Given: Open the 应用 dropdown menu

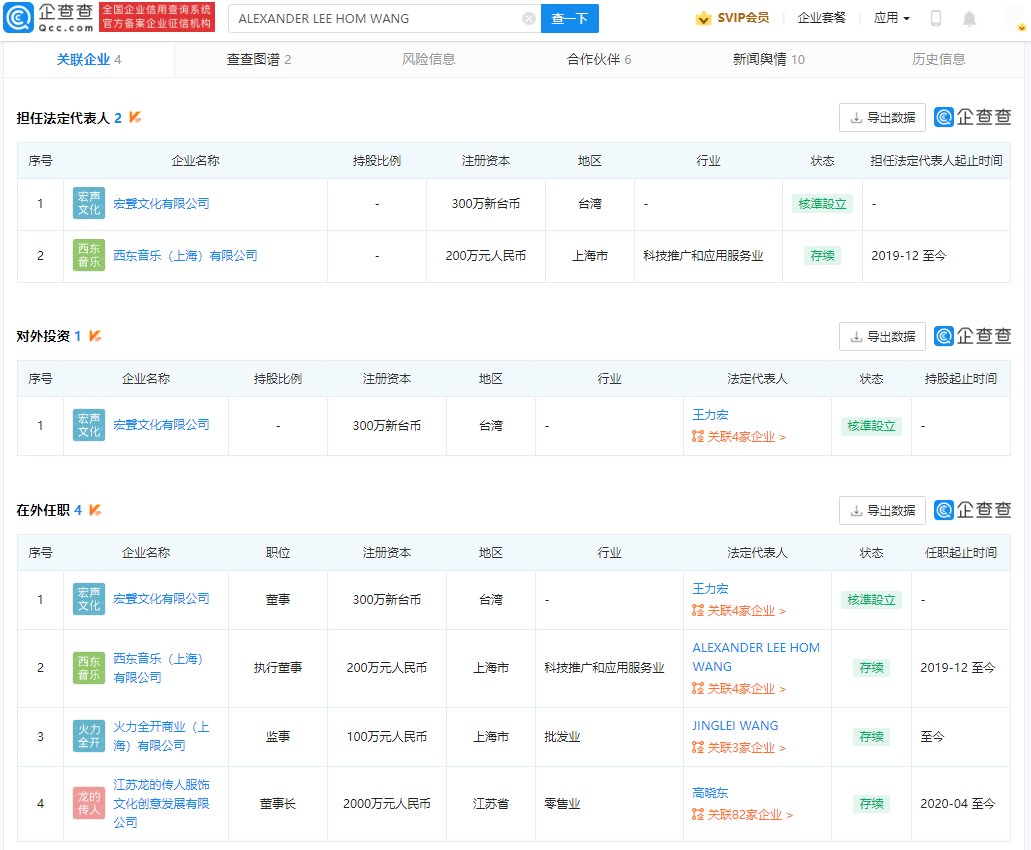Looking at the screenshot, I should tap(891, 18).
